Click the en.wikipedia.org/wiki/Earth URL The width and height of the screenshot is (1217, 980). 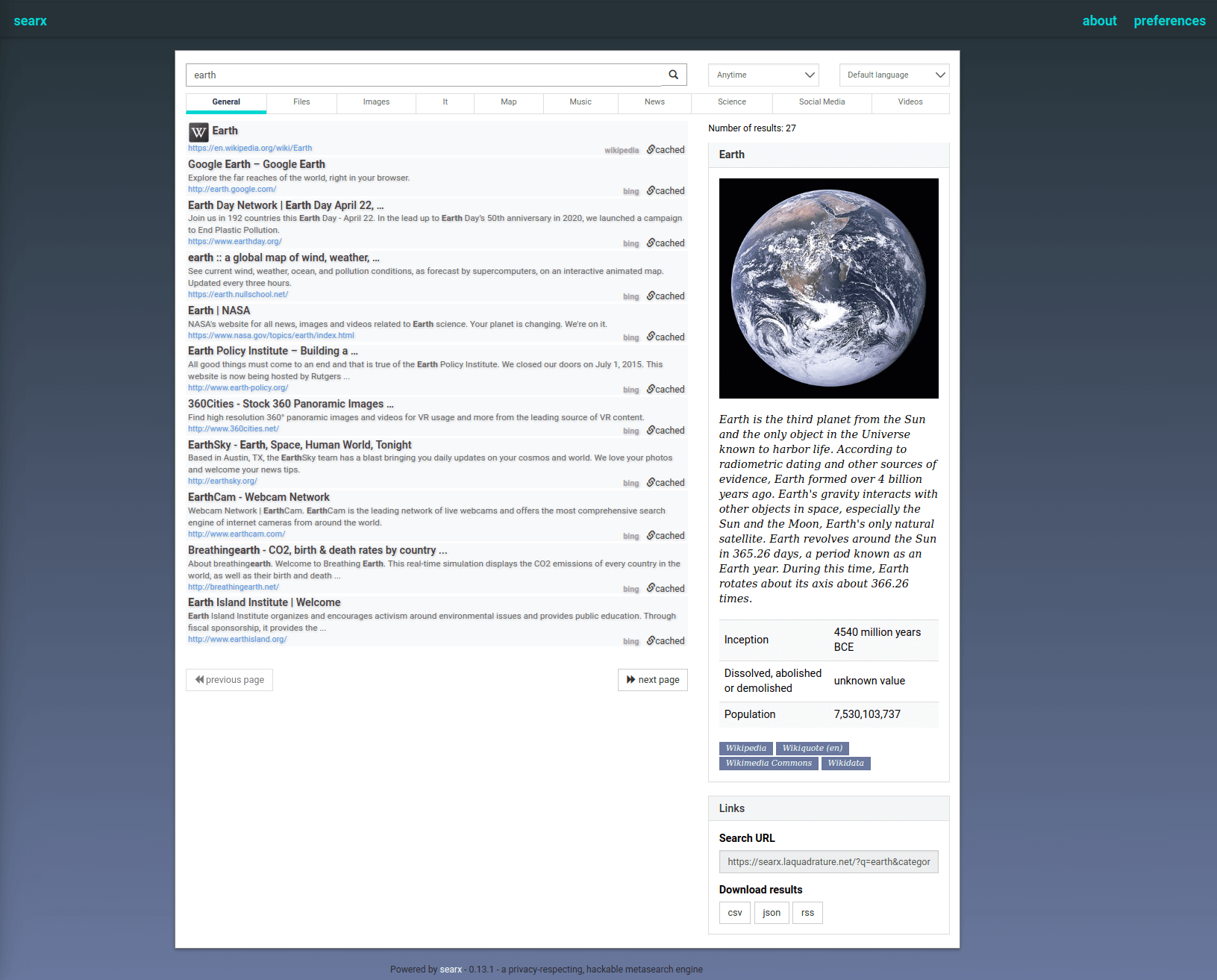(250, 148)
